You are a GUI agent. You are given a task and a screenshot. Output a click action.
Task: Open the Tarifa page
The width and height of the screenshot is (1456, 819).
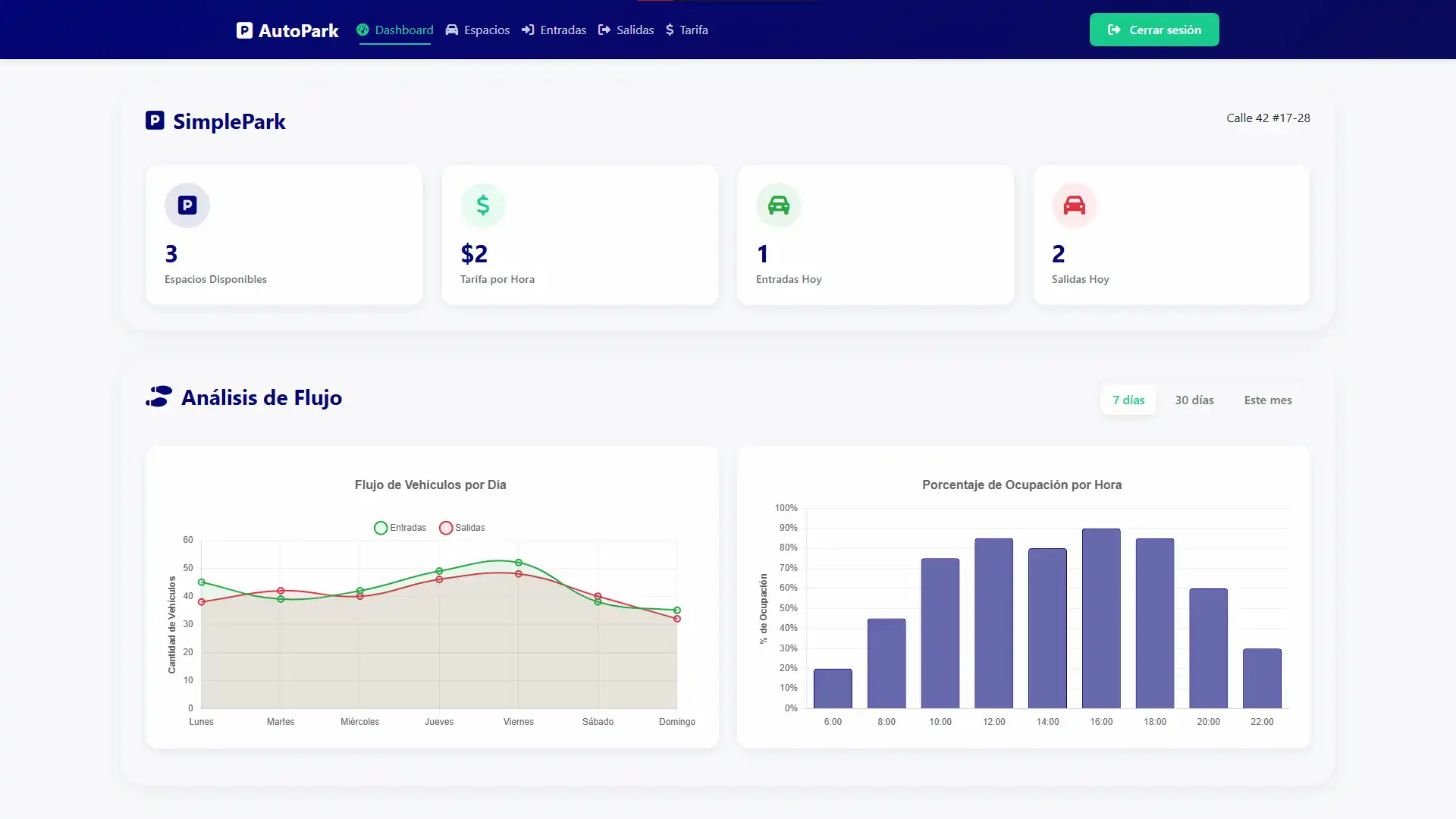[x=687, y=30]
